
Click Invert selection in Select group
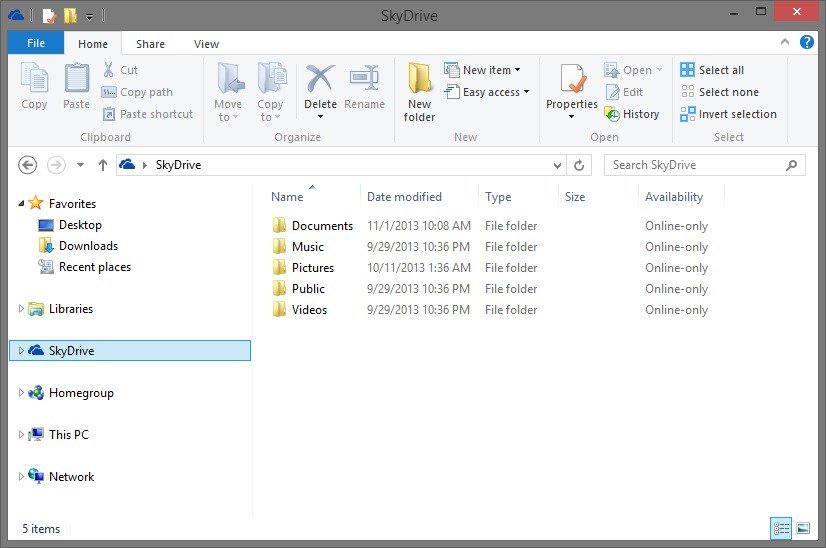pyautogui.click(x=688, y=114)
